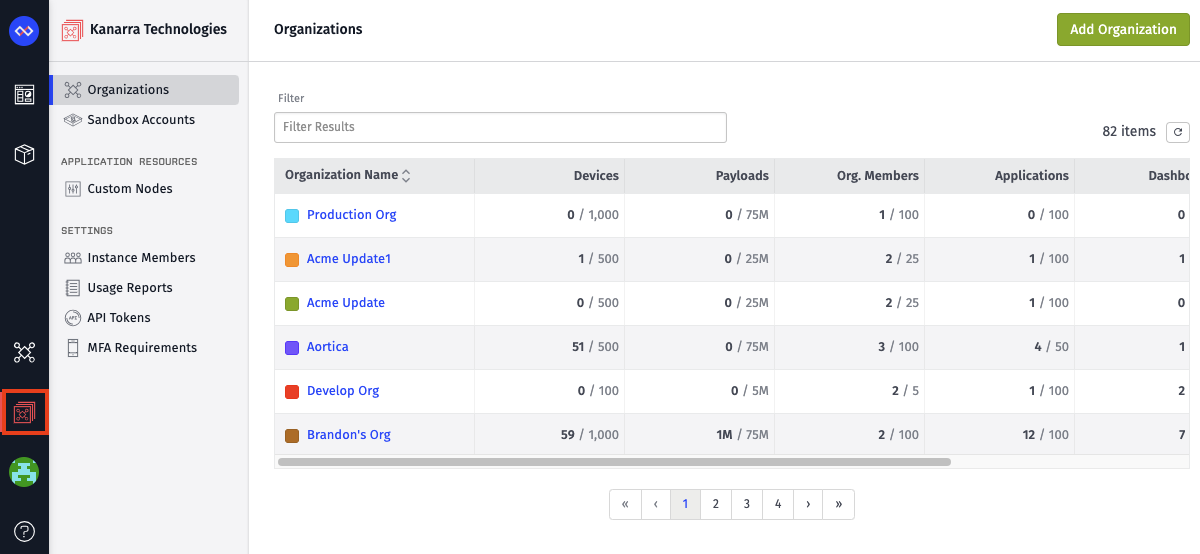Go to previous page of results
The height and width of the screenshot is (554, 1200).
[x=655, y=505]
